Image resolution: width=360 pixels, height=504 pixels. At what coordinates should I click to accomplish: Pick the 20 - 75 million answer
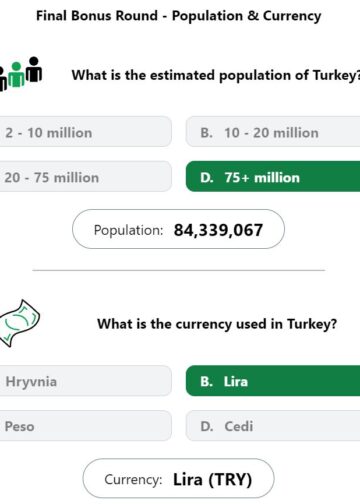[x=85, y=176]
